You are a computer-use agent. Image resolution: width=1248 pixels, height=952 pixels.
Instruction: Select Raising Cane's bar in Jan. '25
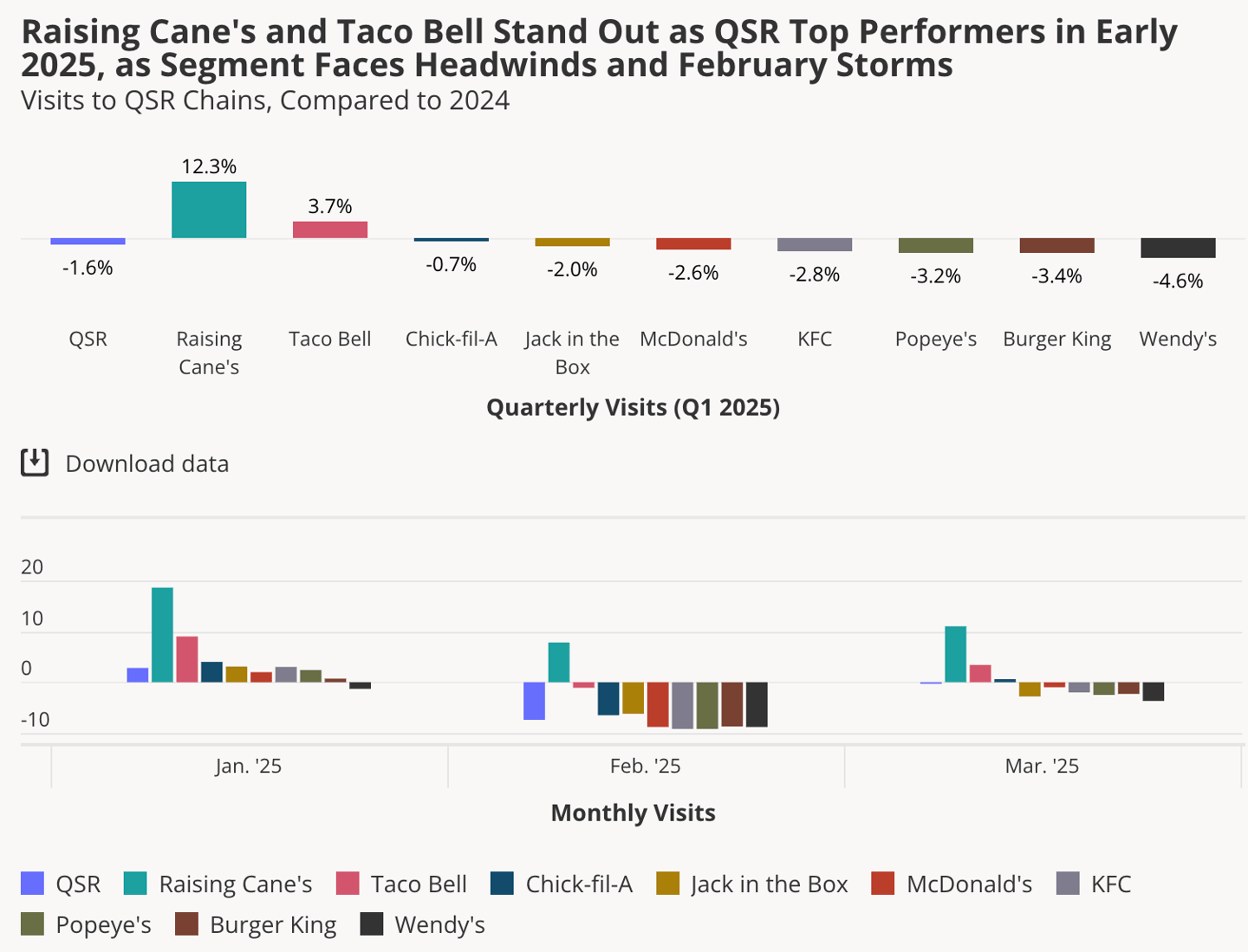162,635
